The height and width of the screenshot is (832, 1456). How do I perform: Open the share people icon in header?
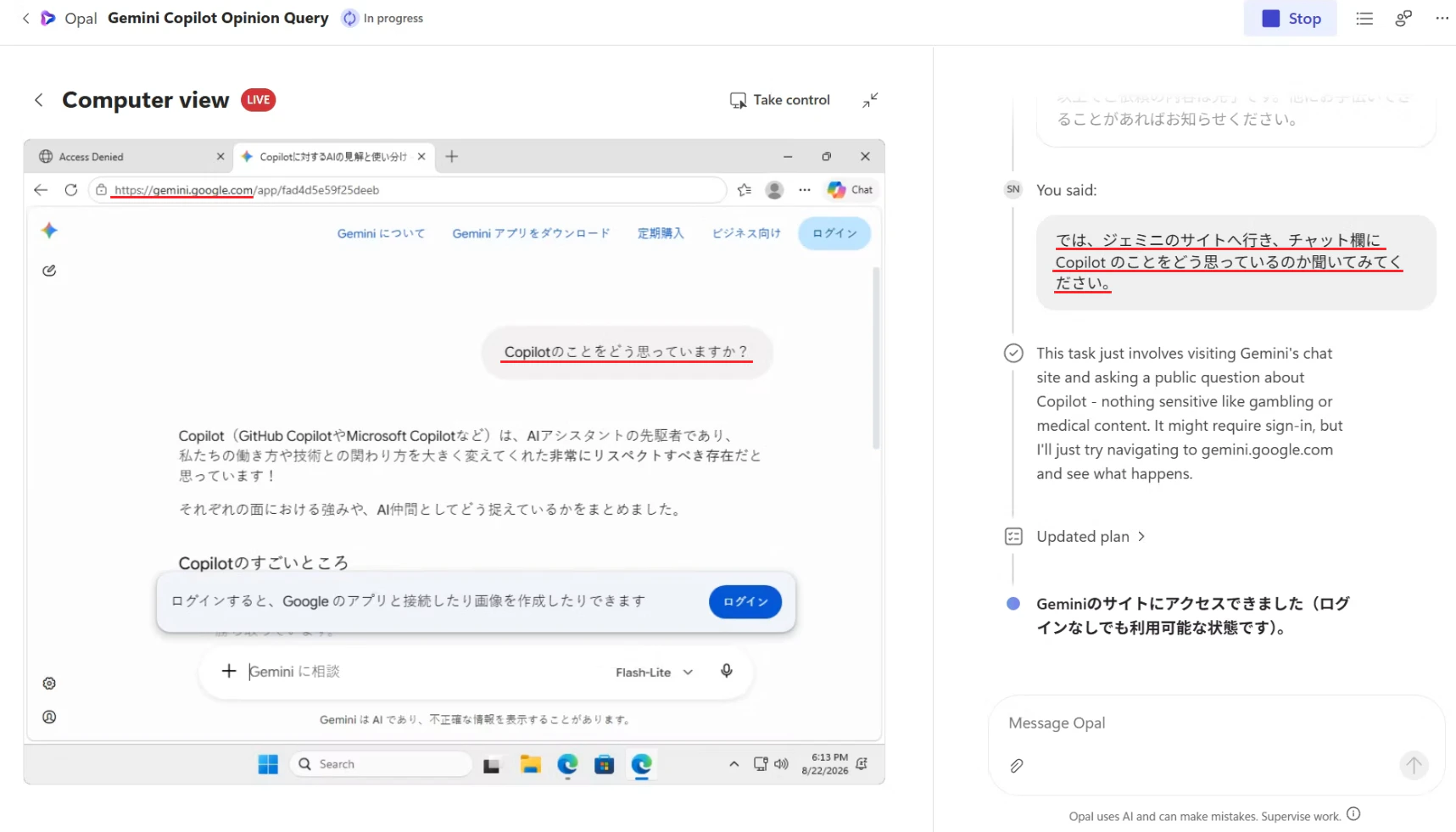click(1403, 19)
